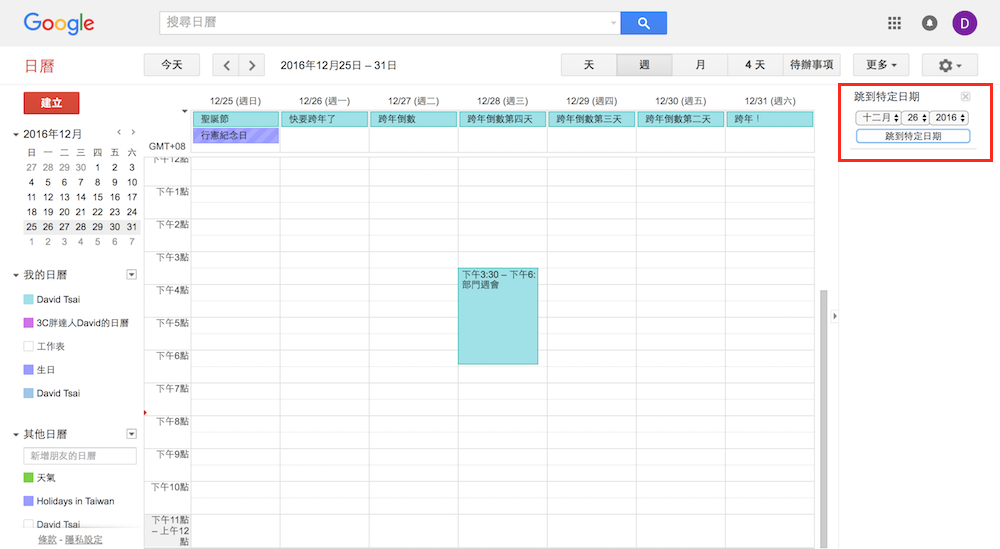Toggle the 工作表 calendar checkbox

(29, 346)
